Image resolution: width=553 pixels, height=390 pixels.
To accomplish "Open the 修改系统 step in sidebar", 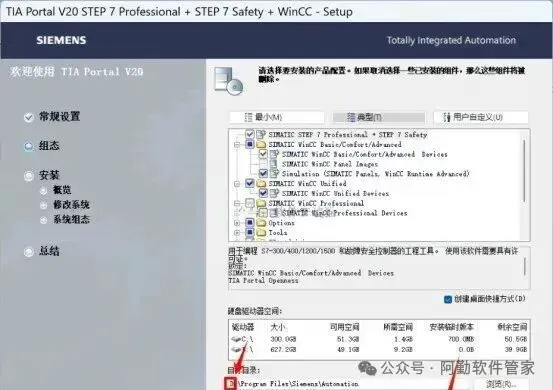I will tap(71, 205).
